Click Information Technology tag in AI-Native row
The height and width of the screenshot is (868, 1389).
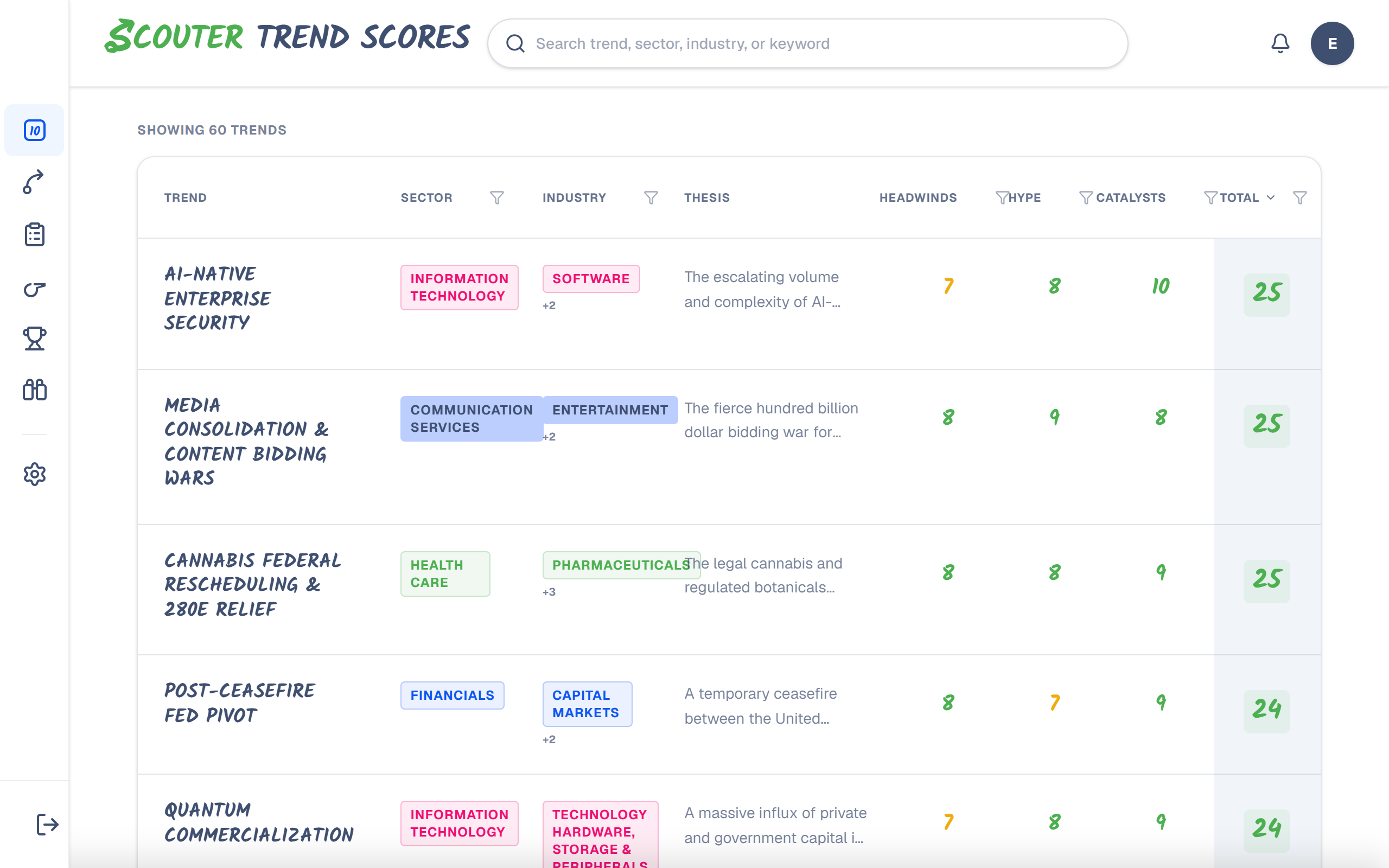point(459,287)
